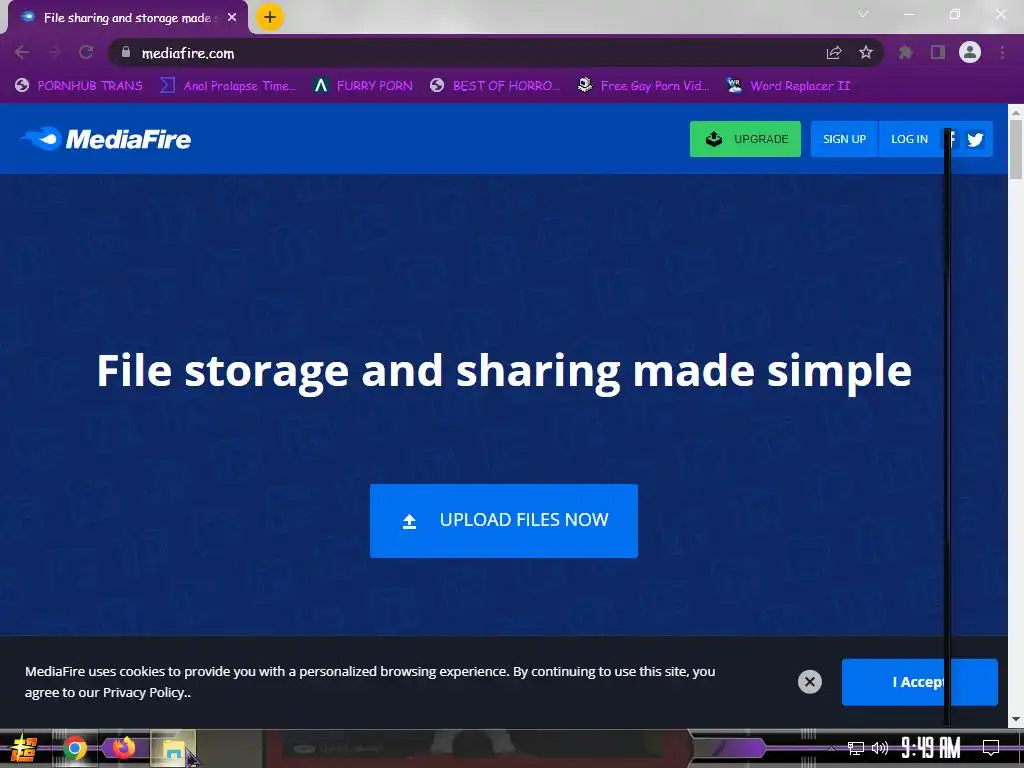1024x768 pixels.
Task: Click the browser back arrow
Action: pos(22,52)
